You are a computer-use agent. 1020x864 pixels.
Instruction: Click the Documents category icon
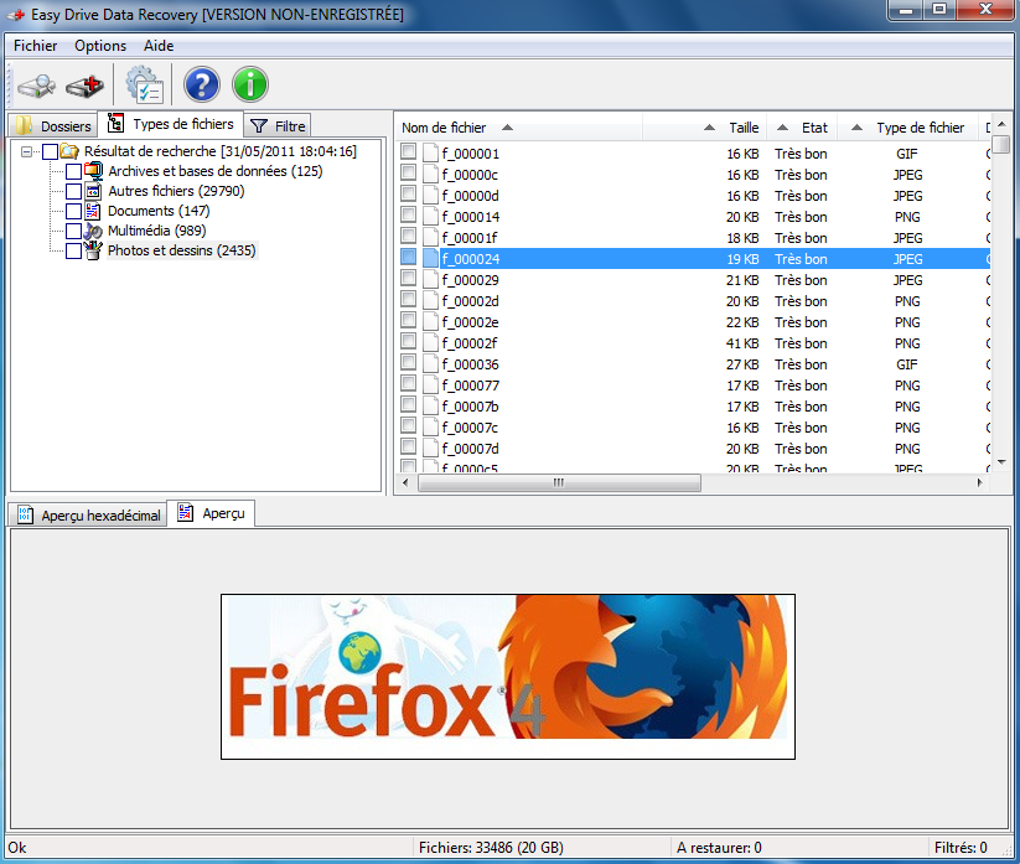(94, 211)
